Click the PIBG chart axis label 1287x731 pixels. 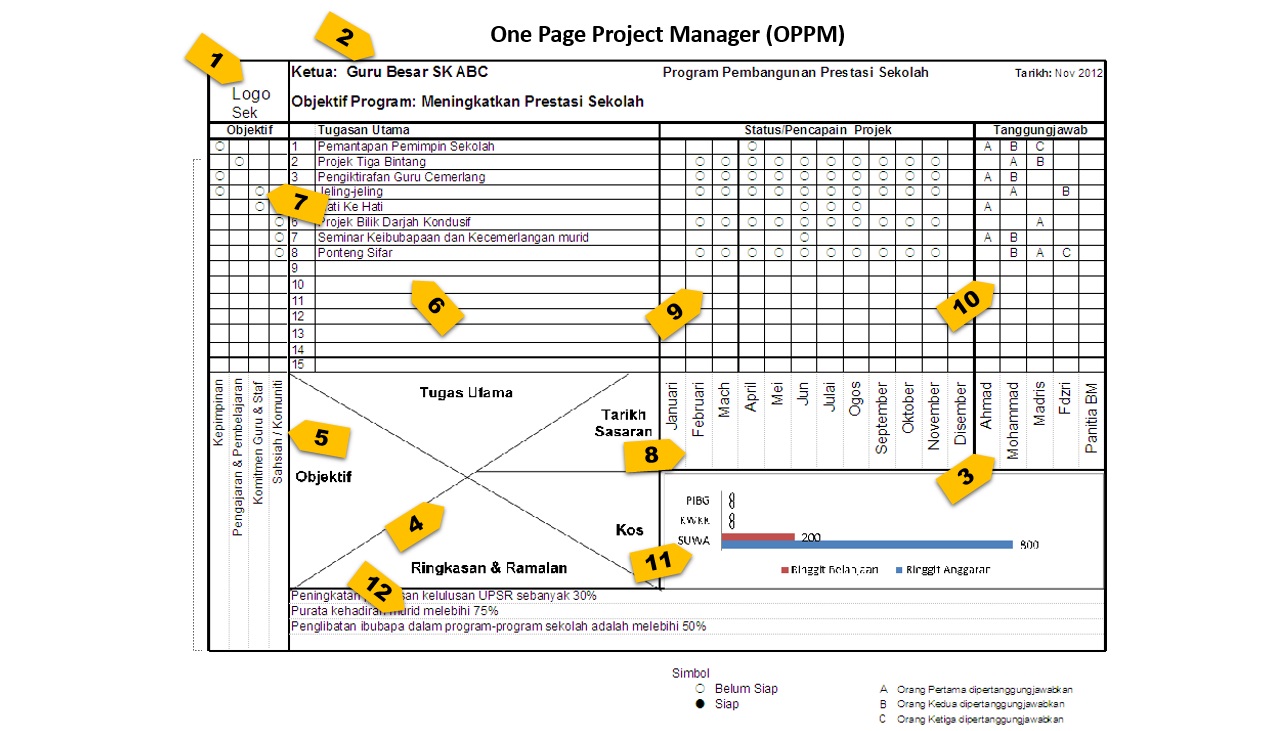(698, 499)
